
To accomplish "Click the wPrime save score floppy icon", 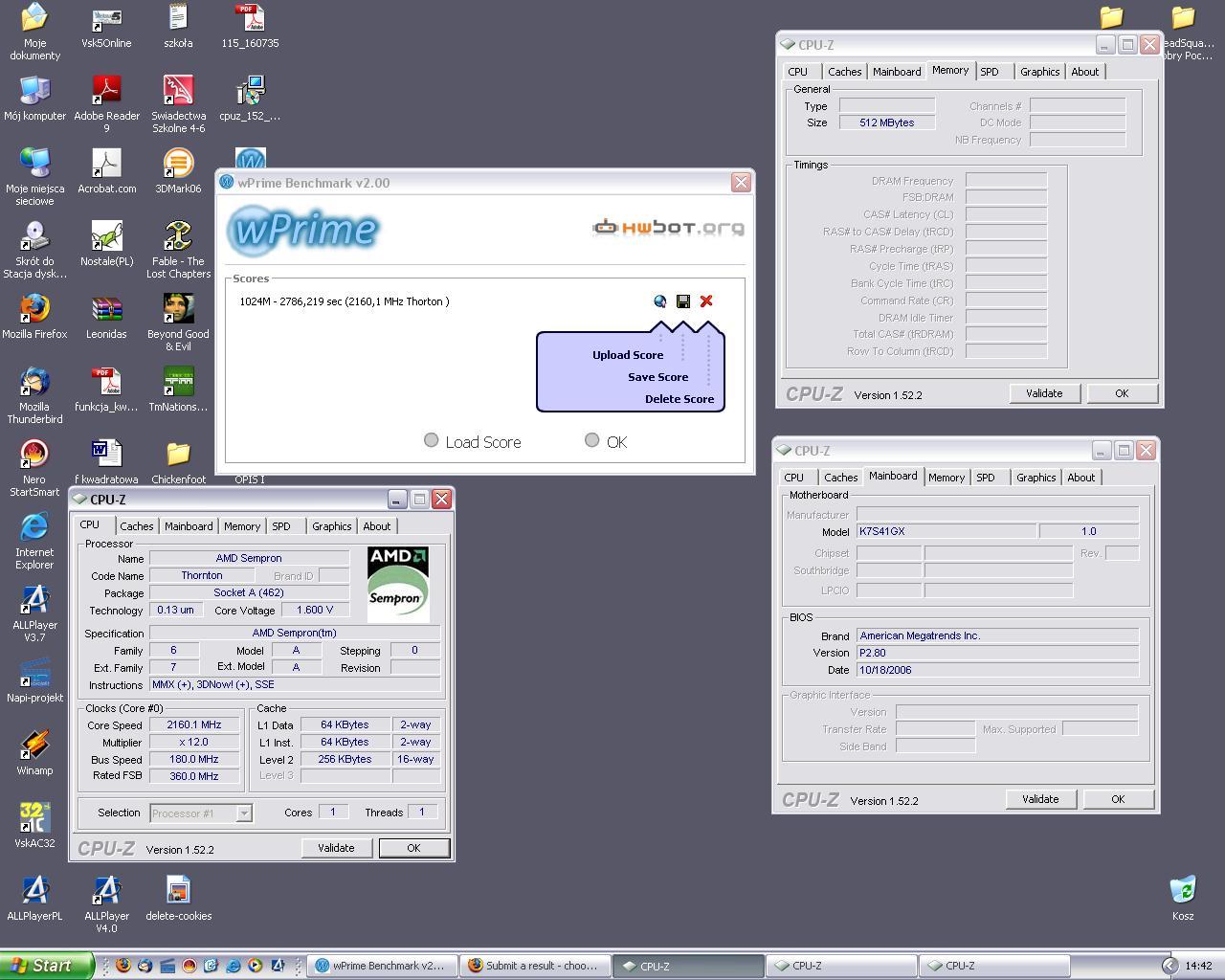I will tap(683, 301).
